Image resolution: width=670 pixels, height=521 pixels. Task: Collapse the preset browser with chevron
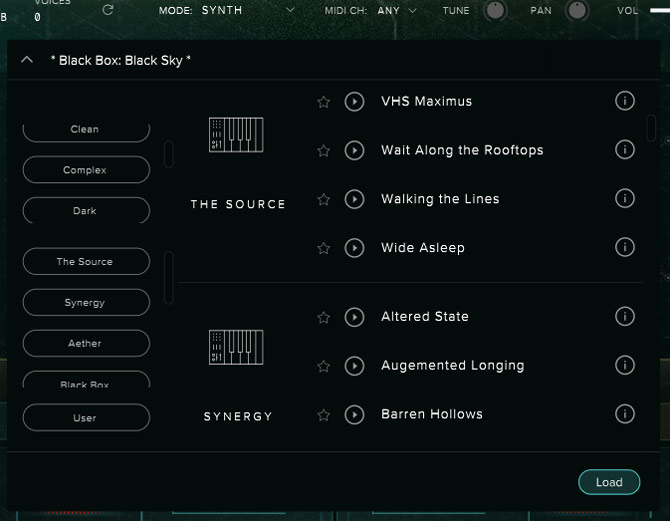pos(27,60)
